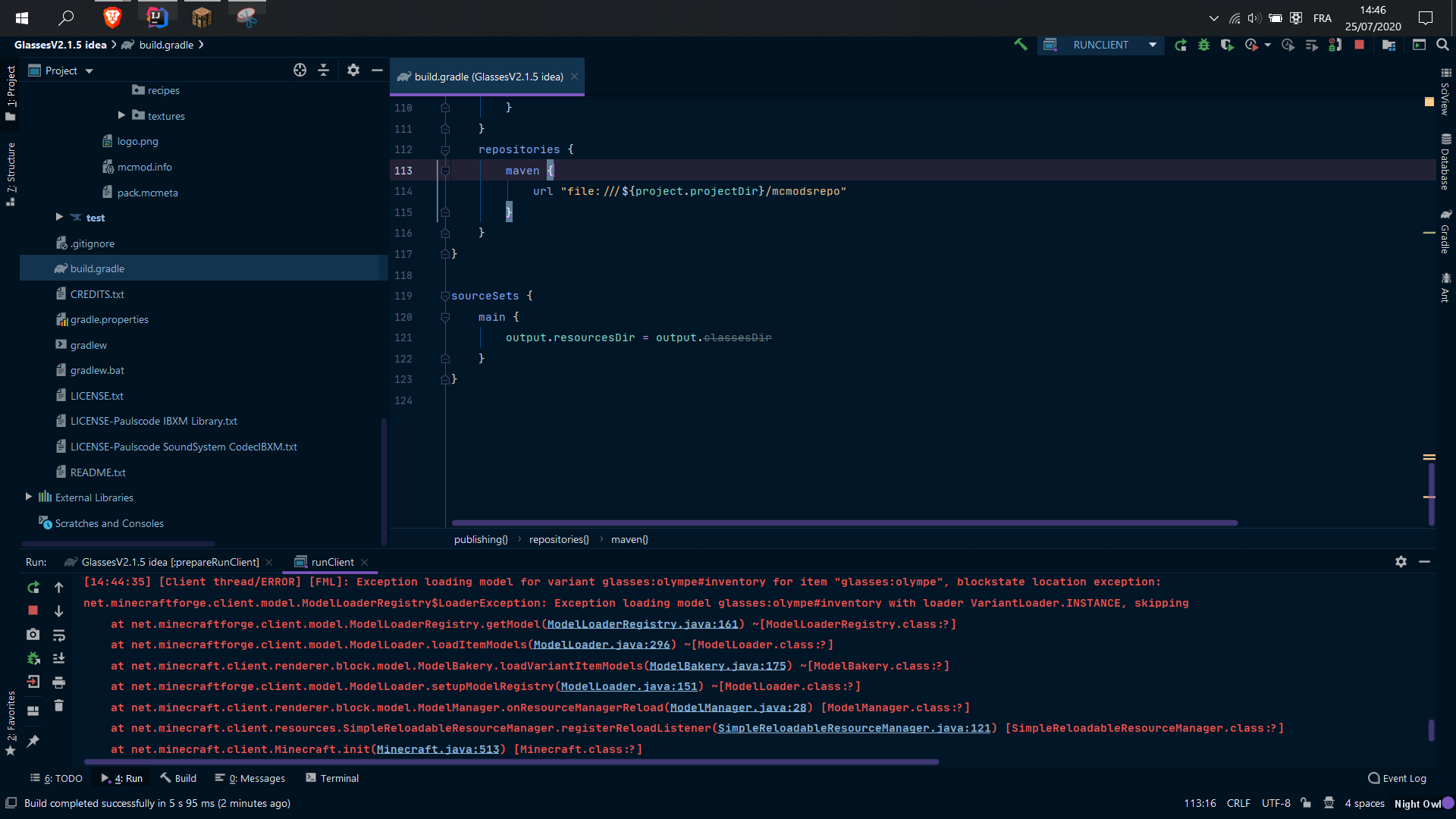Print console output with printer icon
The image size is (1456, 819).
click(x=58, y=682)
